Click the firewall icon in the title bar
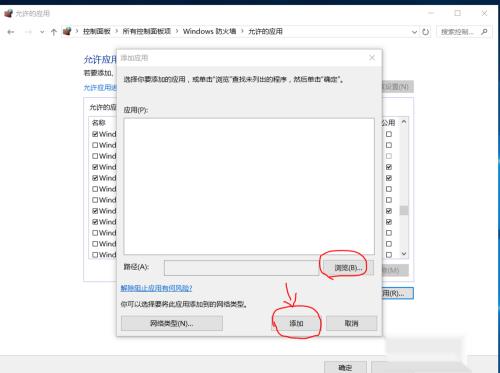 (x=8, y=13)
